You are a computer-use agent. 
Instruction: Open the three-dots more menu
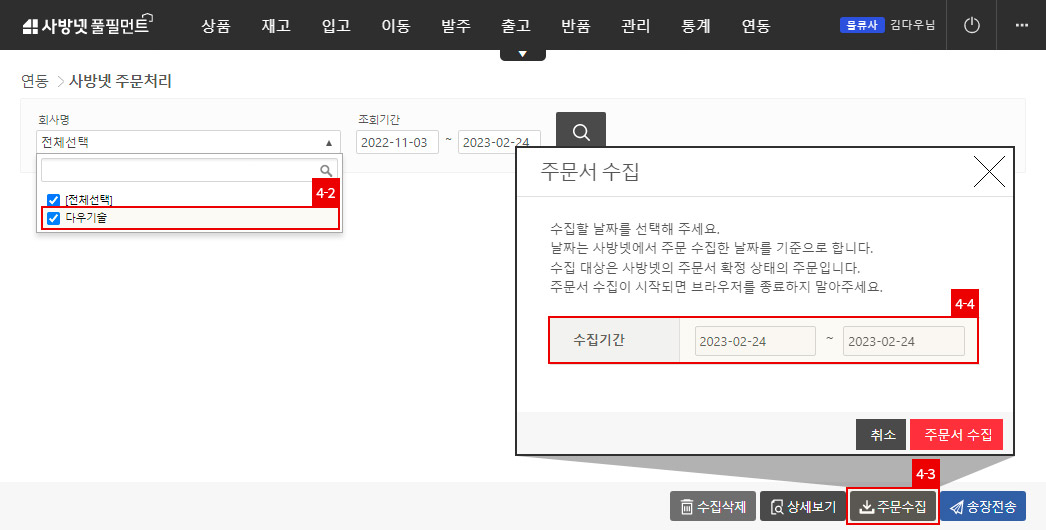(x=1021, y=25)
